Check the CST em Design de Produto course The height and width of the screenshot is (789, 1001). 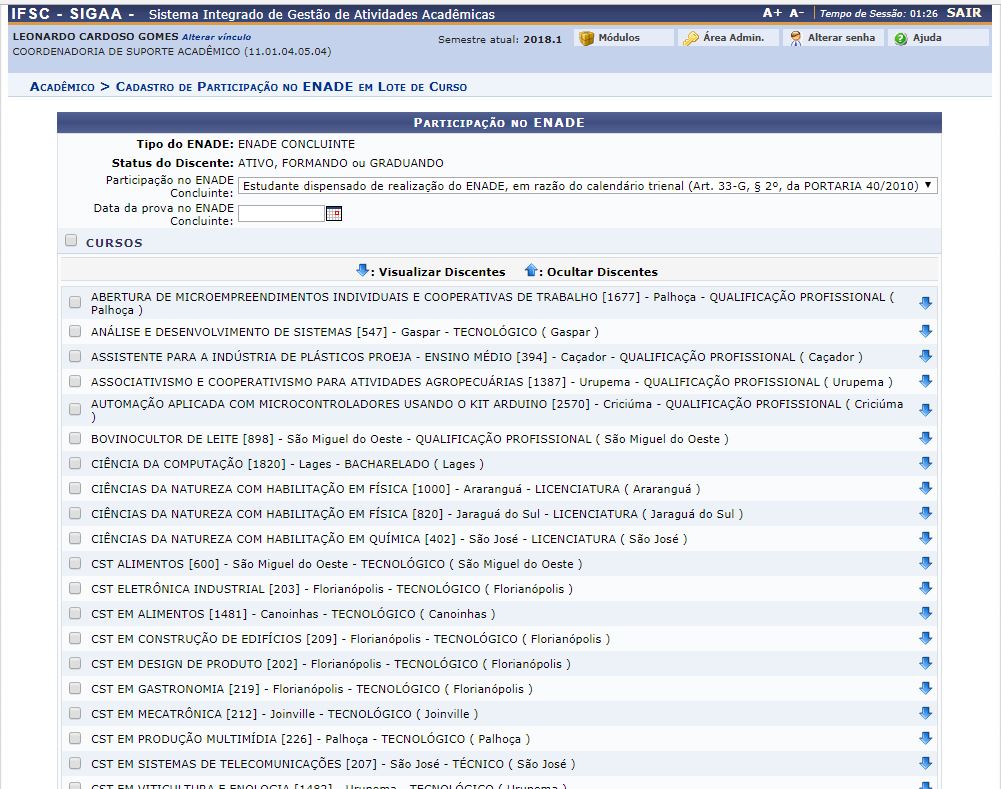pos(75,664)
